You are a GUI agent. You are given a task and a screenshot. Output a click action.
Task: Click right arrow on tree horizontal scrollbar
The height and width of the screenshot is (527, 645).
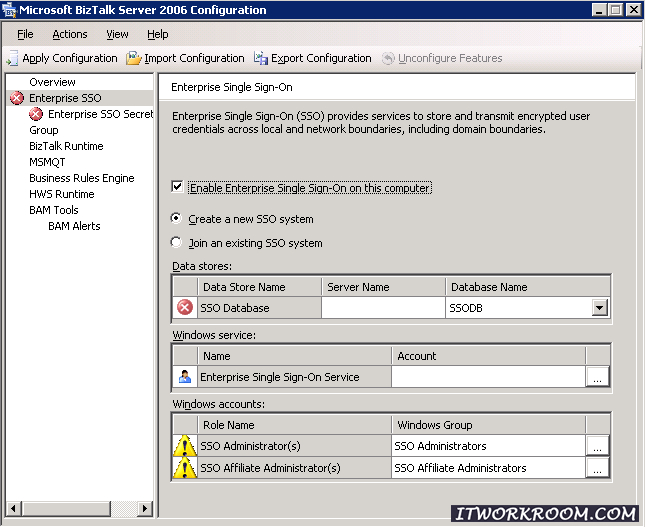click(144, 508)
